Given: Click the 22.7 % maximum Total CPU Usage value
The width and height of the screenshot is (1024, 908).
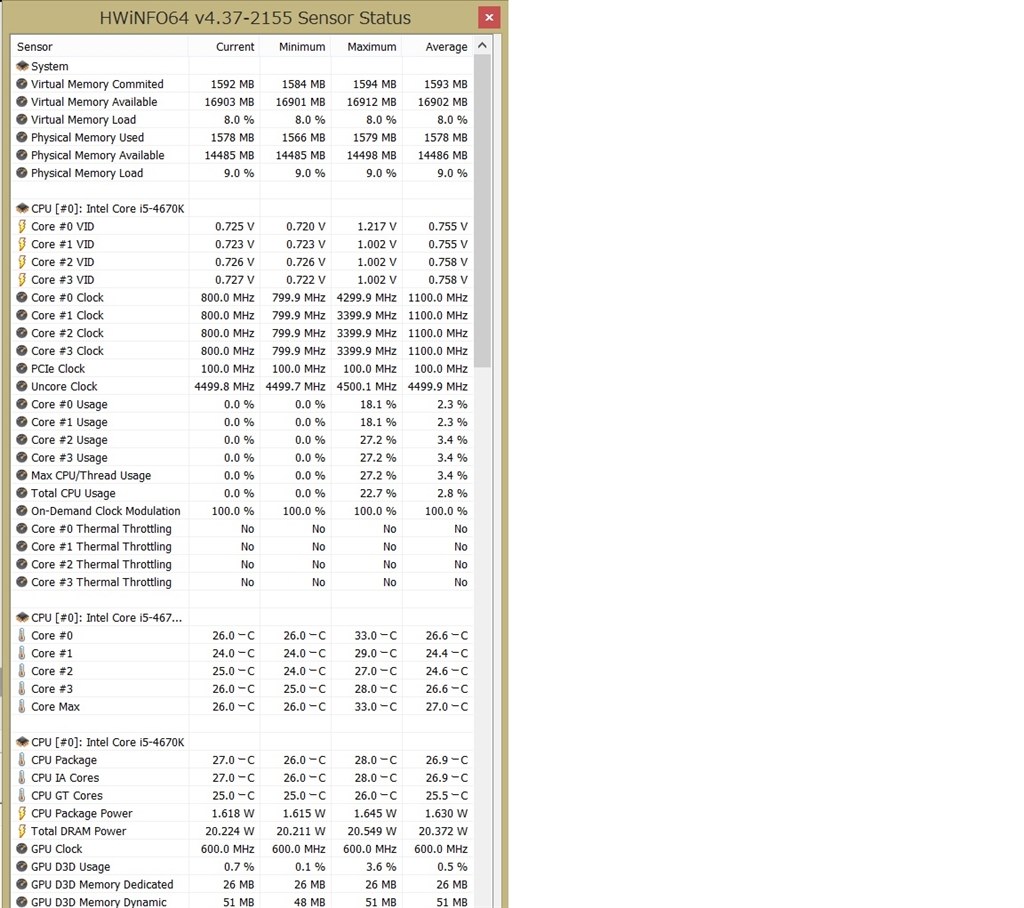Looking at the screenshot, I should pos(377,493).
